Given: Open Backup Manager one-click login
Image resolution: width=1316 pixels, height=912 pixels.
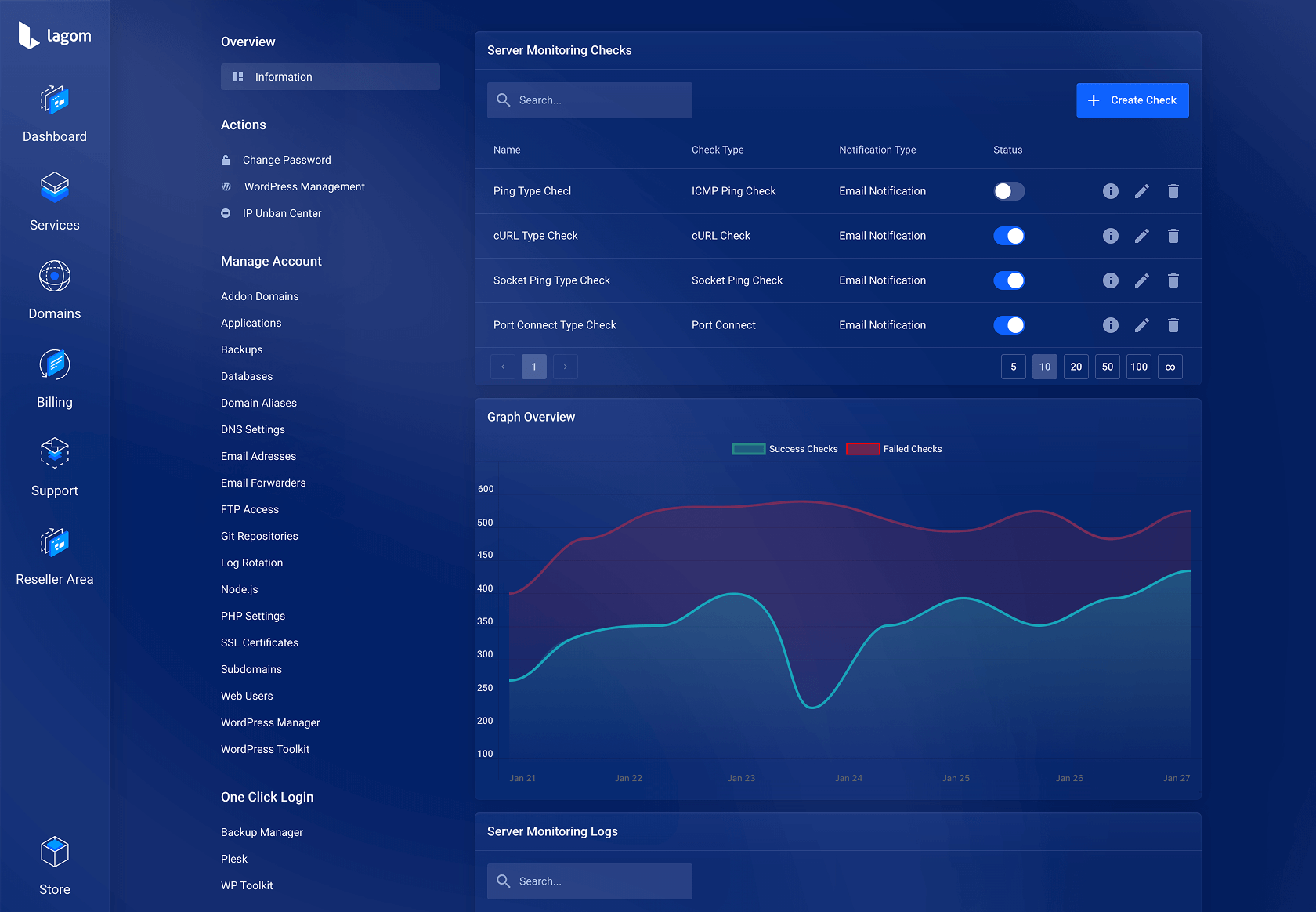Looking at the screenshot, I should [x=262, y=832].
